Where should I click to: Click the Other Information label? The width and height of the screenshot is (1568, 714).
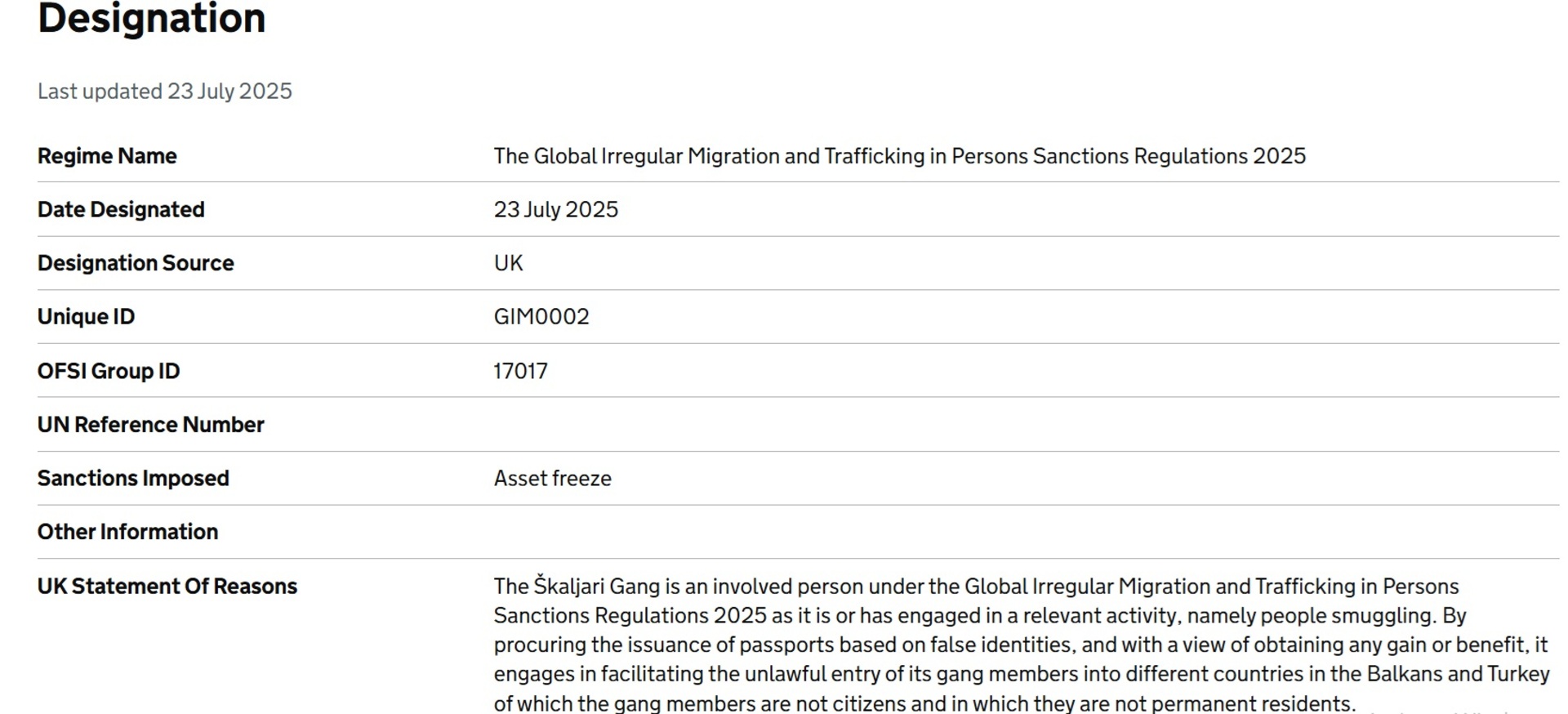127,532
